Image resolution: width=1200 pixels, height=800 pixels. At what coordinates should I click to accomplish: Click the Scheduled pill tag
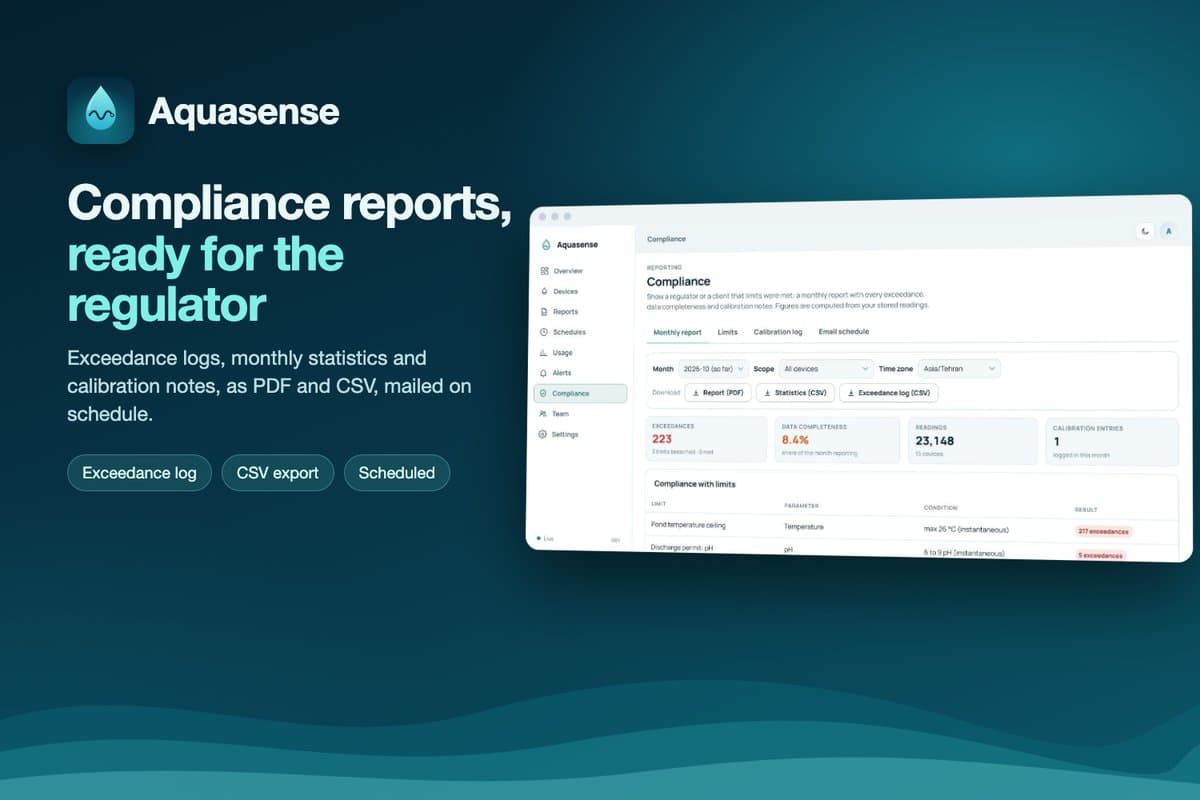point(397,473)
